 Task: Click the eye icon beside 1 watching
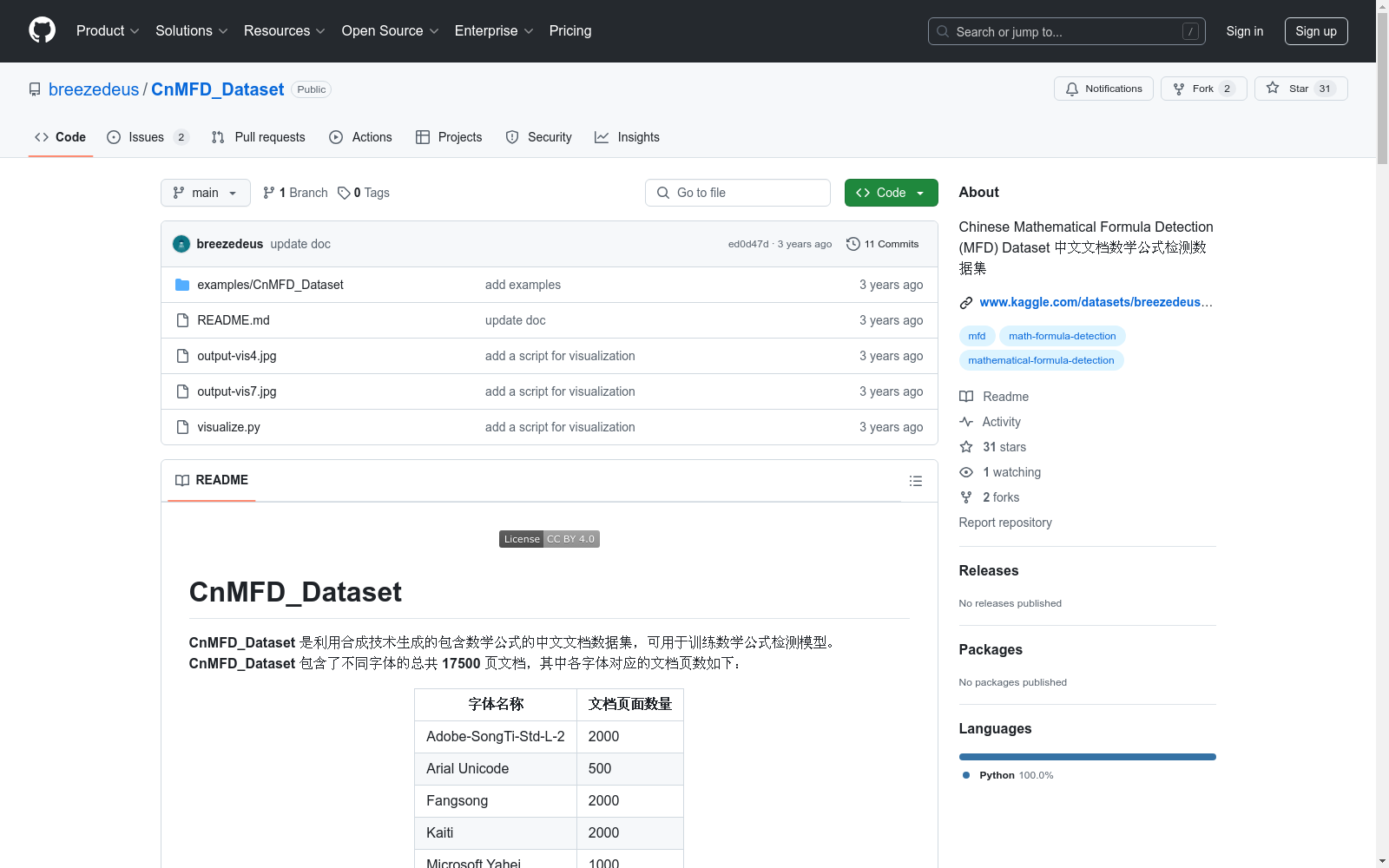966,472
